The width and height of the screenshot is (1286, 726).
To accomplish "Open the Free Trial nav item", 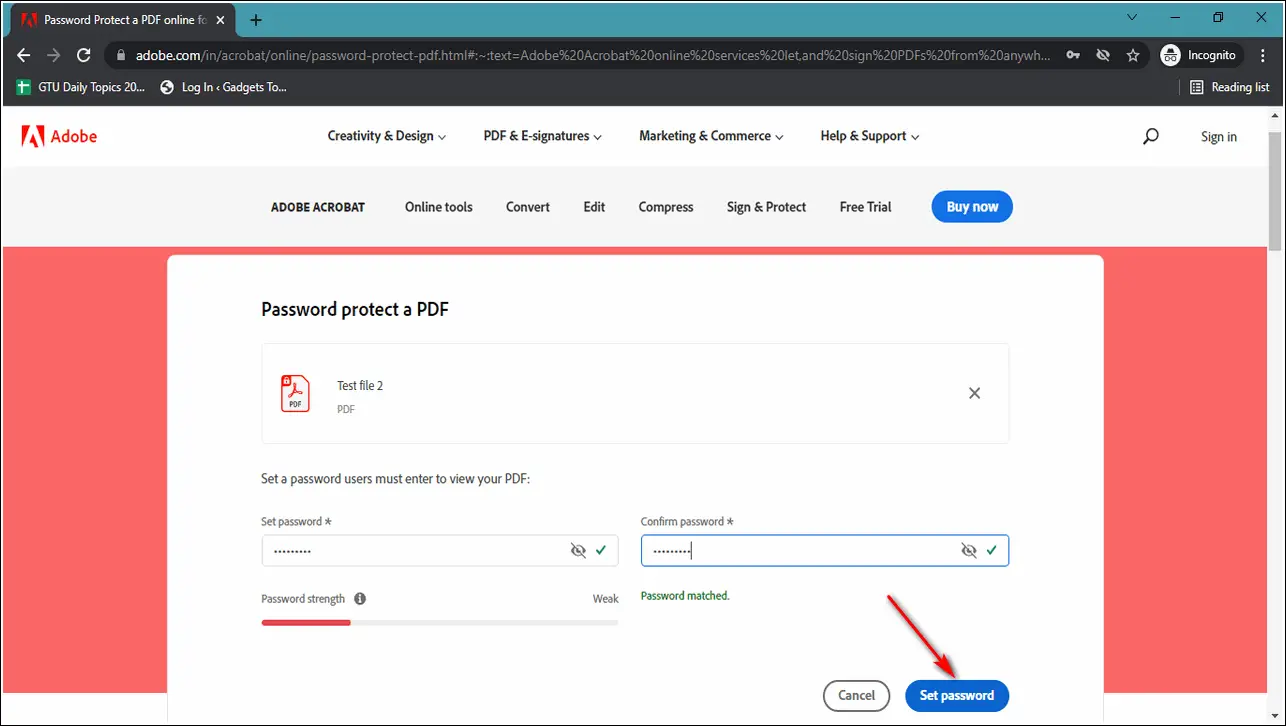I will coord(865,207).
